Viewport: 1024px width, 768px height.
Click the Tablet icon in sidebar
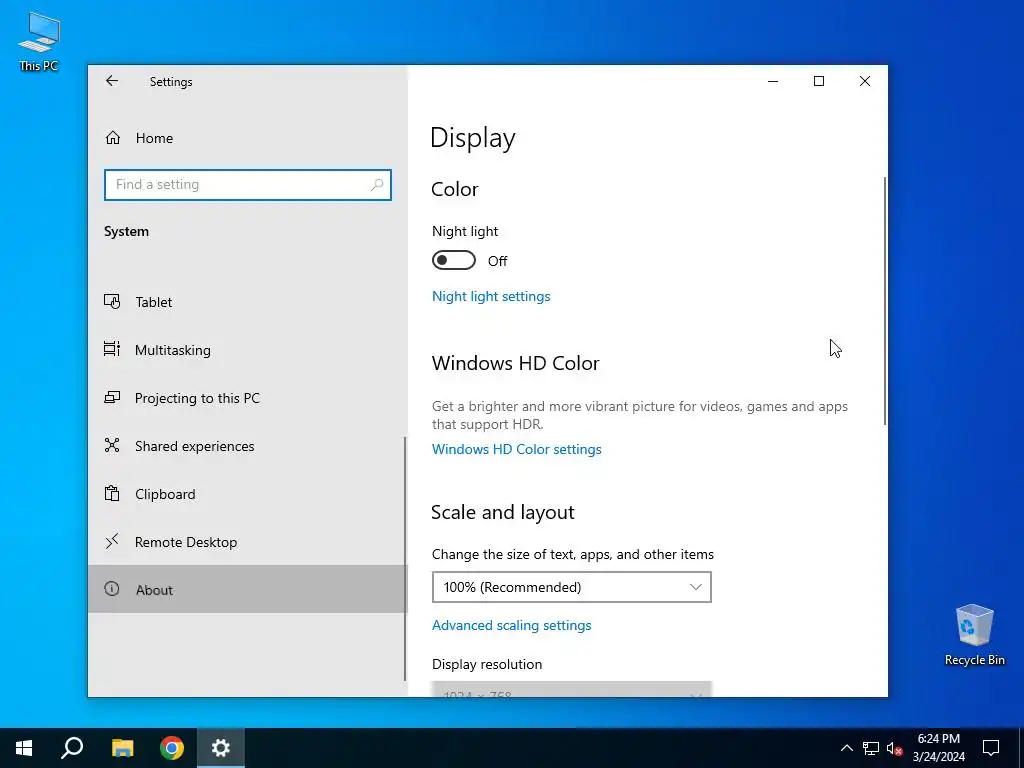coord(112,302)
